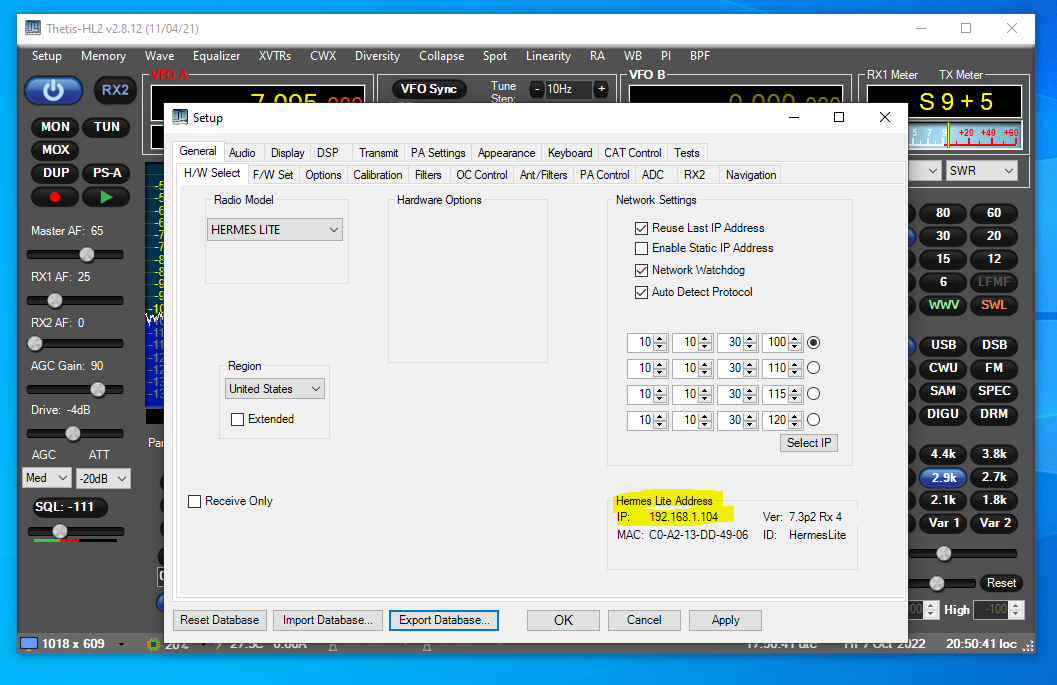This screenshot has width=1057, height=685.
Task: Click the Select IP button
Action: pos(809,443)
